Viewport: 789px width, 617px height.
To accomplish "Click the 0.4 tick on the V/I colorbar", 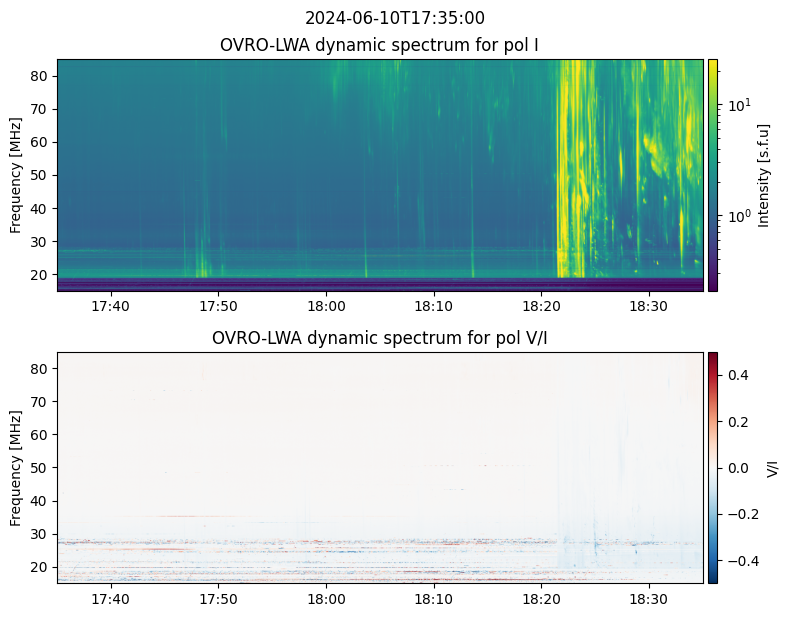I will pyautogui.click(x=737, y=374).
